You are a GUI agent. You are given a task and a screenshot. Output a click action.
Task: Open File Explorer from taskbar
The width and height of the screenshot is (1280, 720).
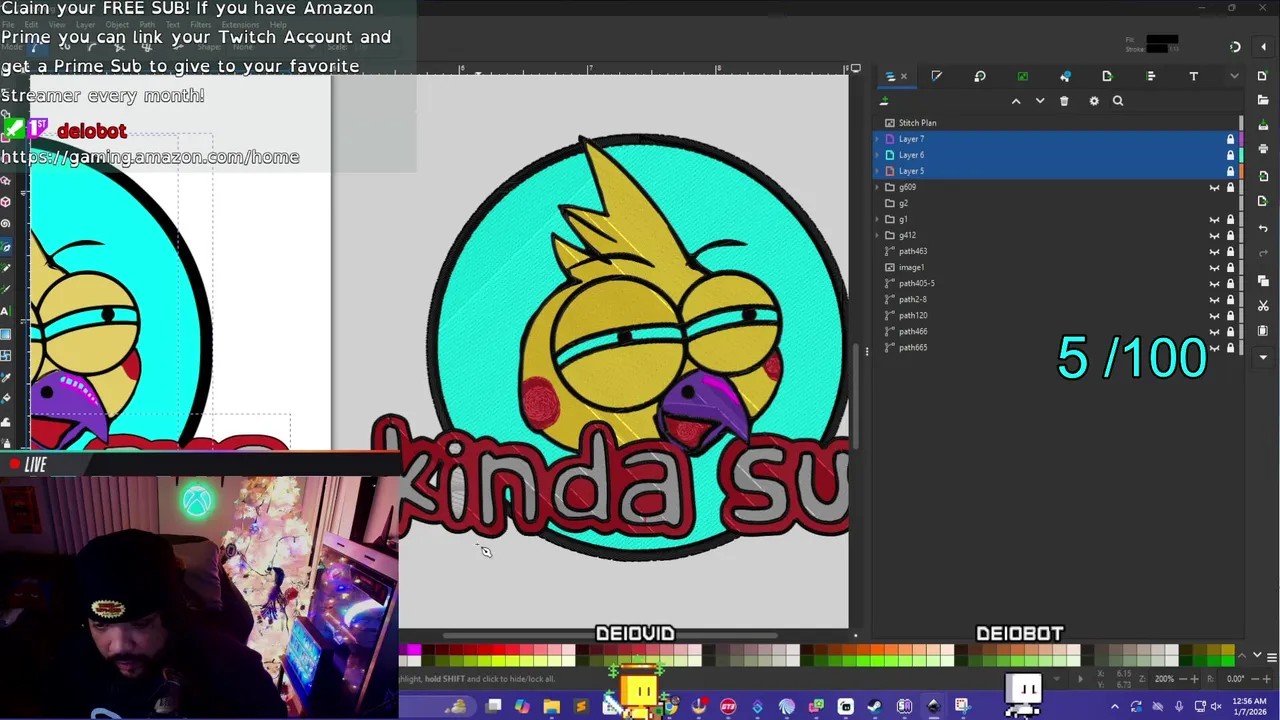(x=551, y=707)
